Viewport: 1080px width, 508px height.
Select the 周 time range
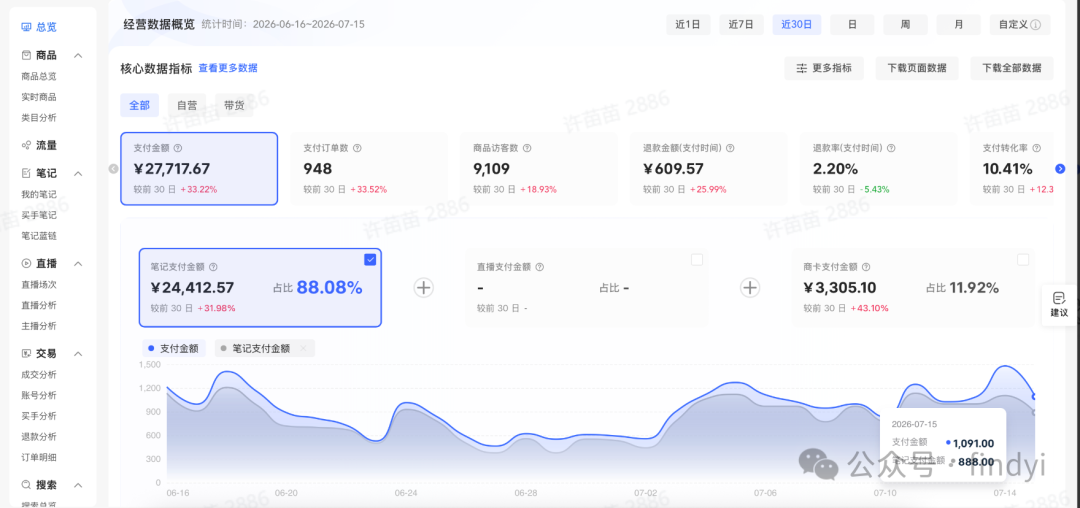click(905, 25)
